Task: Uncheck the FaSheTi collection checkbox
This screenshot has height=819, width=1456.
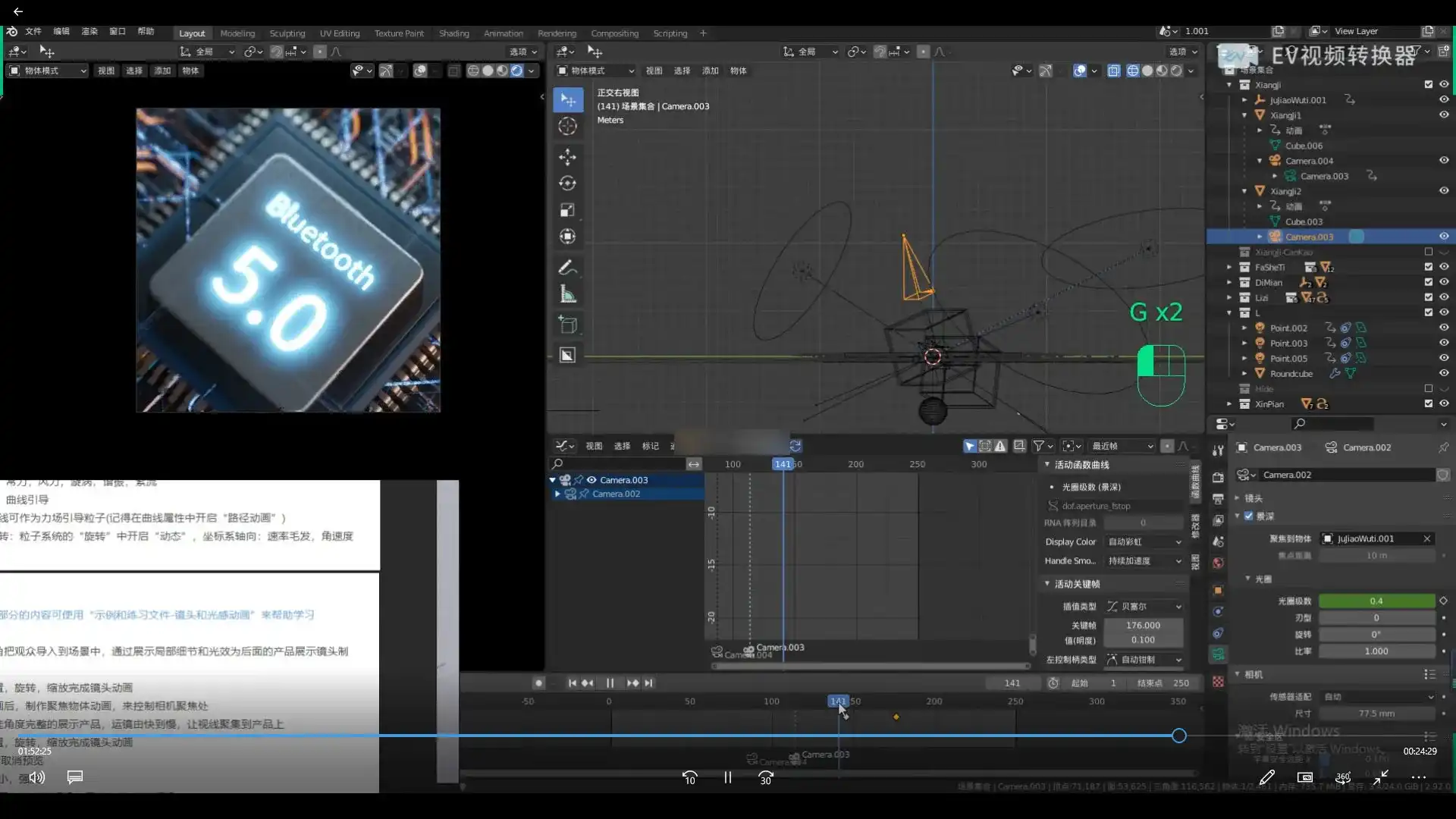Action: (1429, 267)
